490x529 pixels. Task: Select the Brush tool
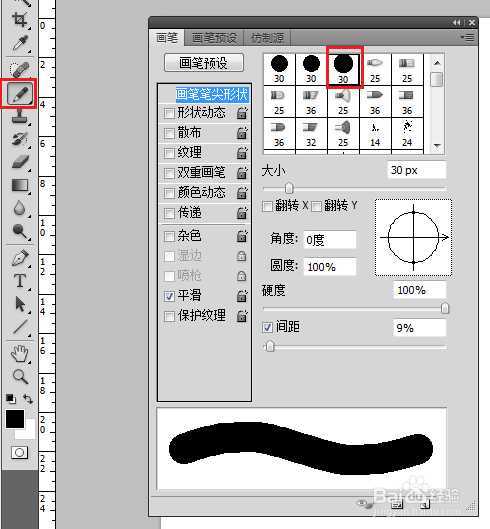click(x=20, y=93)
